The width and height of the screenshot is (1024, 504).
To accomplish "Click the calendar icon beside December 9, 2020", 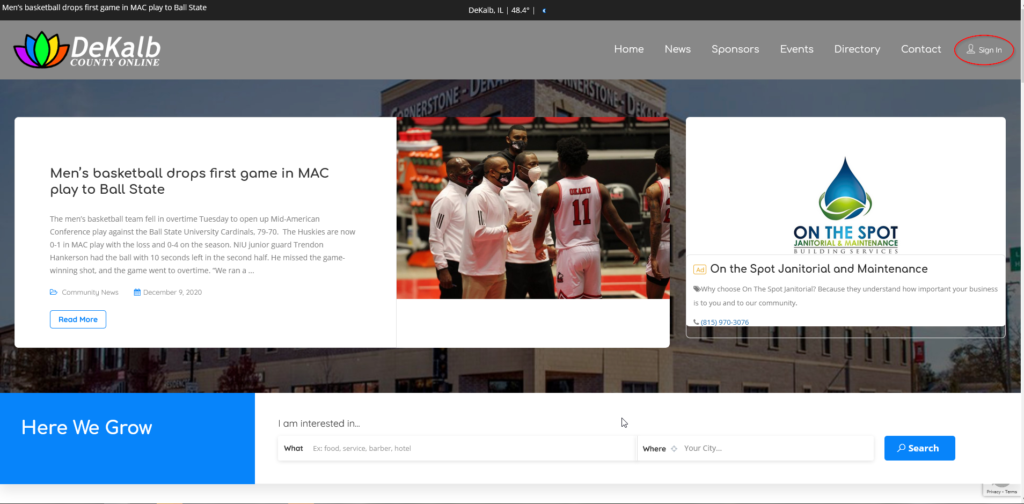I will click(x=135, y=292).
